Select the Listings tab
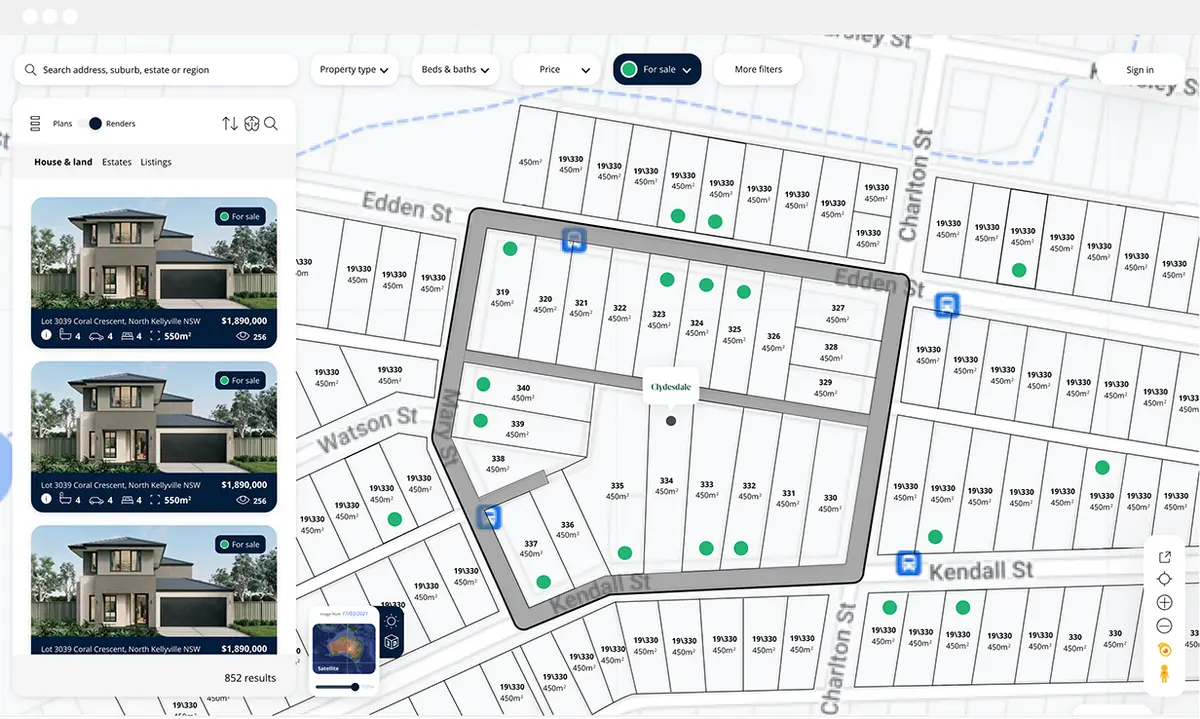Viewport: 1200px width, 719px height. (156, 161)
